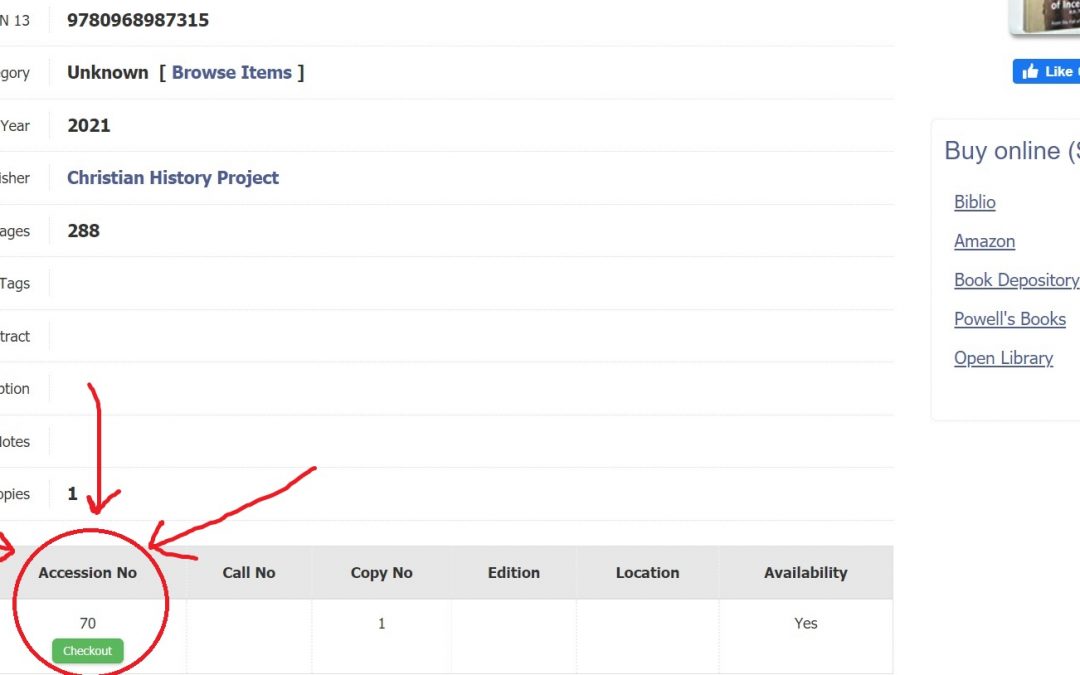Select the Call No column header
The image size is (1080, 675).
pyautogui.click(x=249, y=573)
